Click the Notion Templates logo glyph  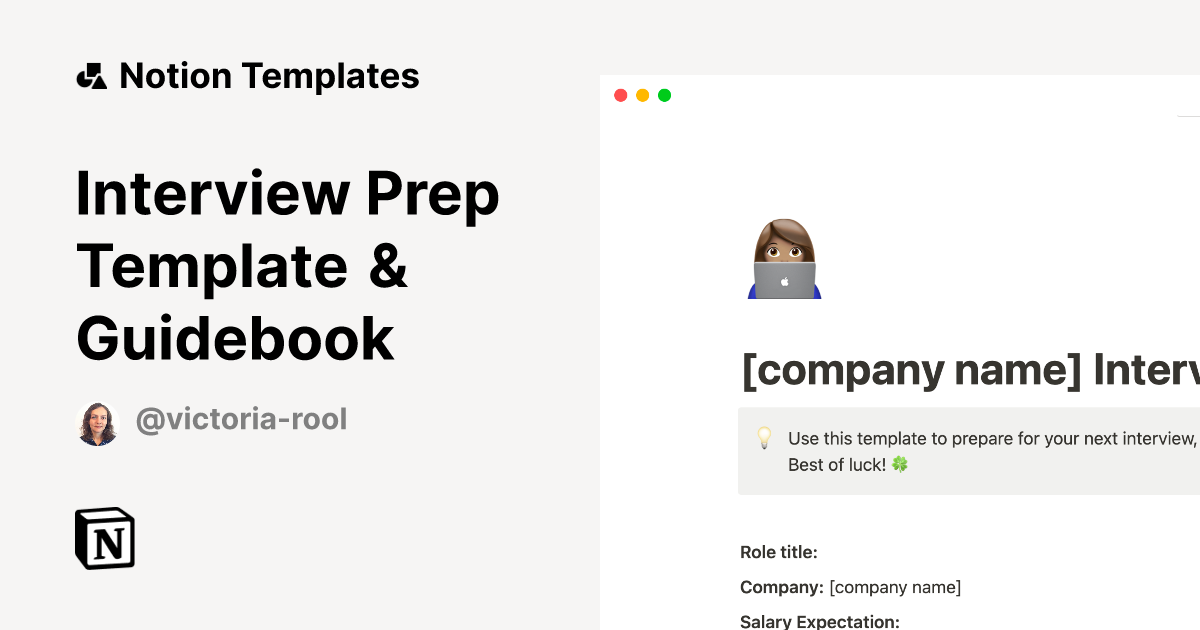[92, 75]
